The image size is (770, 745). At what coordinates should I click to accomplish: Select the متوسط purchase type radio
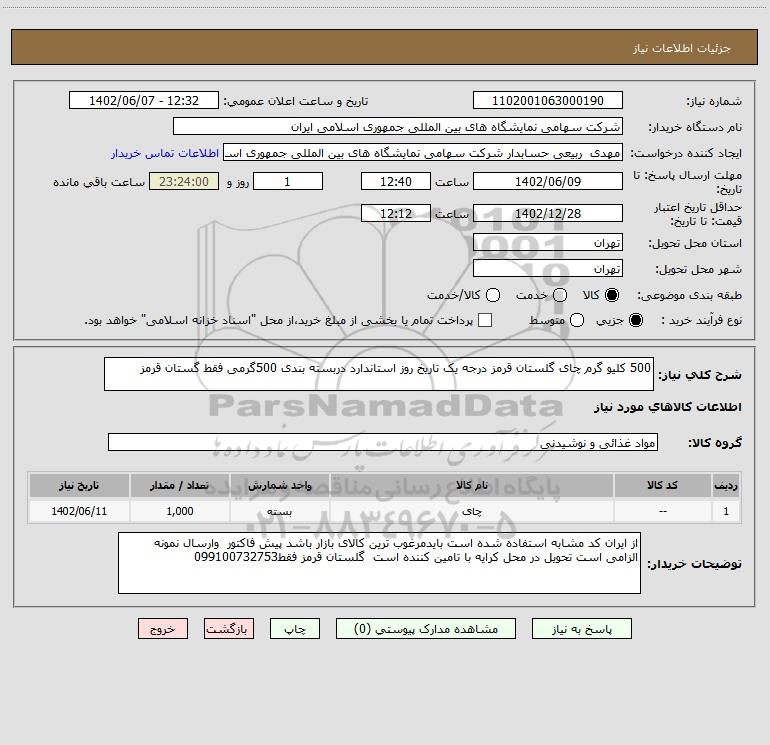(577, 320)
